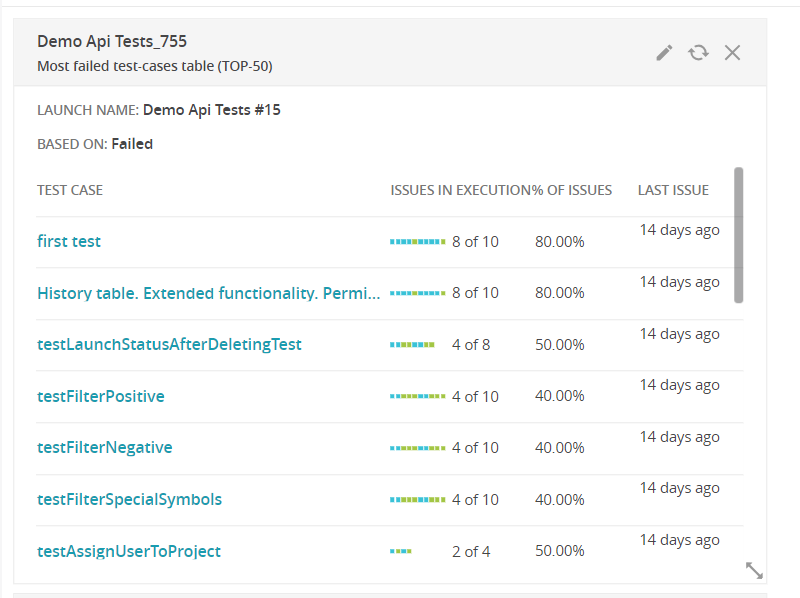Click '14 days ago' in testAssignUserToProject row
This screenshot has width=800, height=598.
tap(680, 540)
